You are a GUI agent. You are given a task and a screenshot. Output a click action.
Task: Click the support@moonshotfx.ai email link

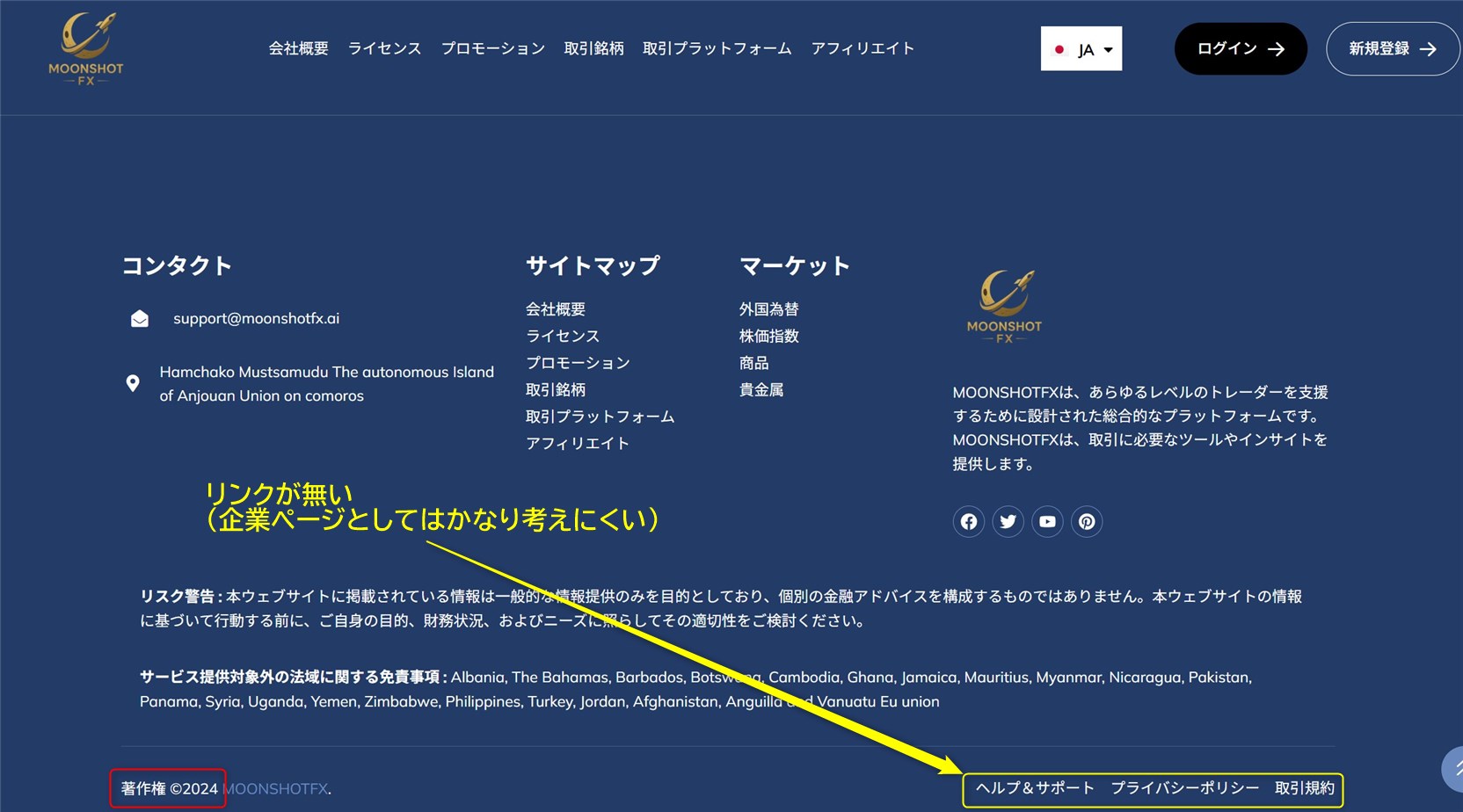[256, 319]
